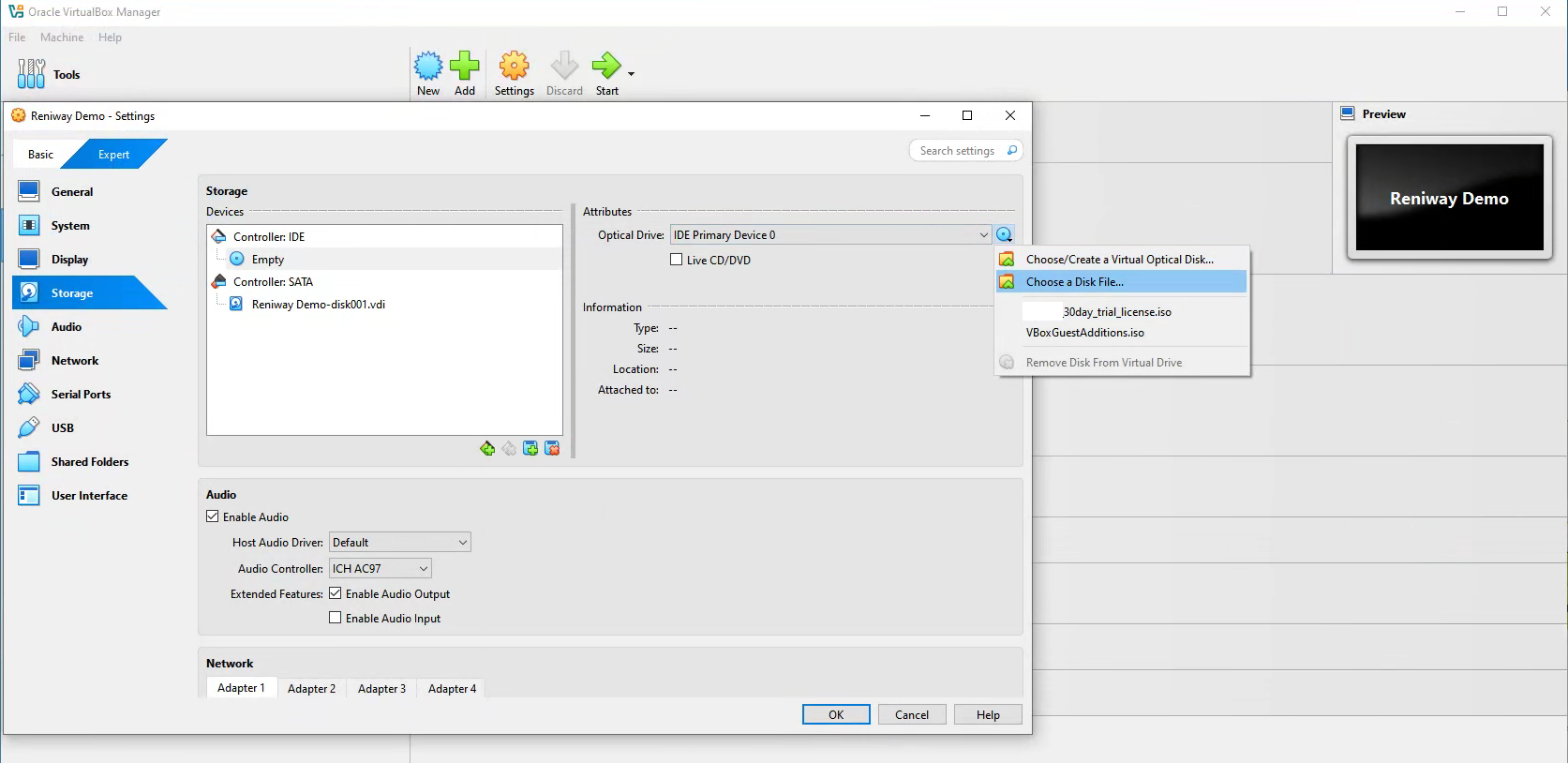Open the User Interface settings category
This screenshot has height=763, width=1568.
point(90,495)
